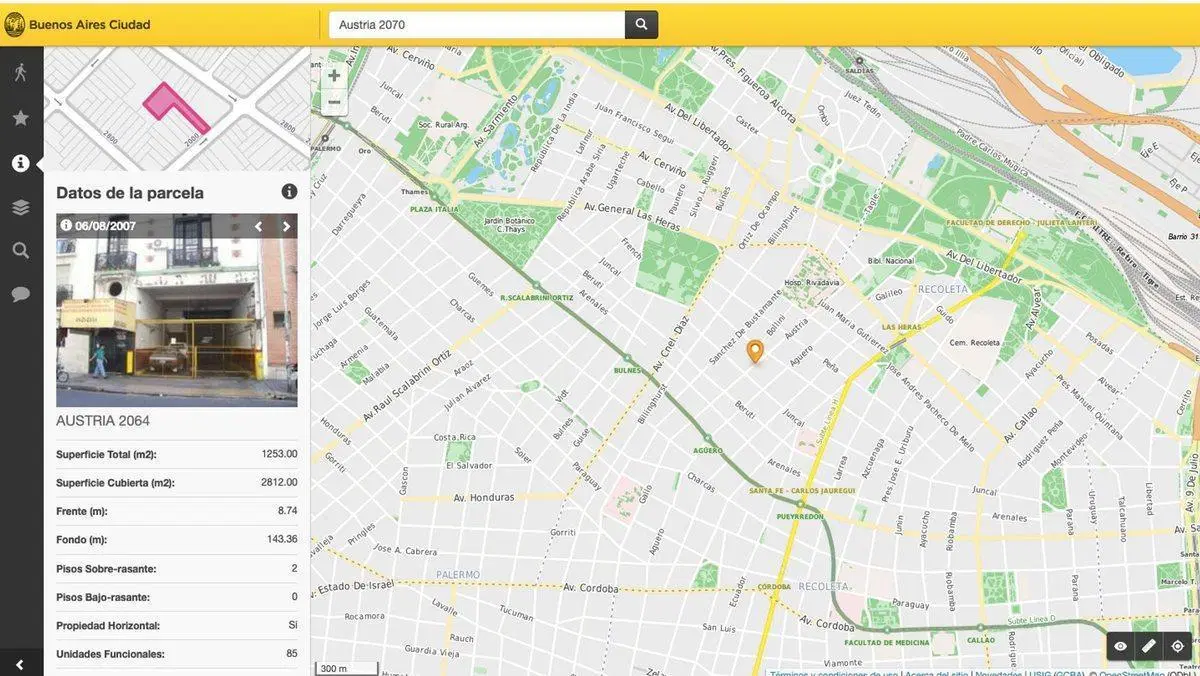This screenshot has height=676, width=1200.
Task: Click the address search field
Action: pyautogui.click(x=477, y=25)
